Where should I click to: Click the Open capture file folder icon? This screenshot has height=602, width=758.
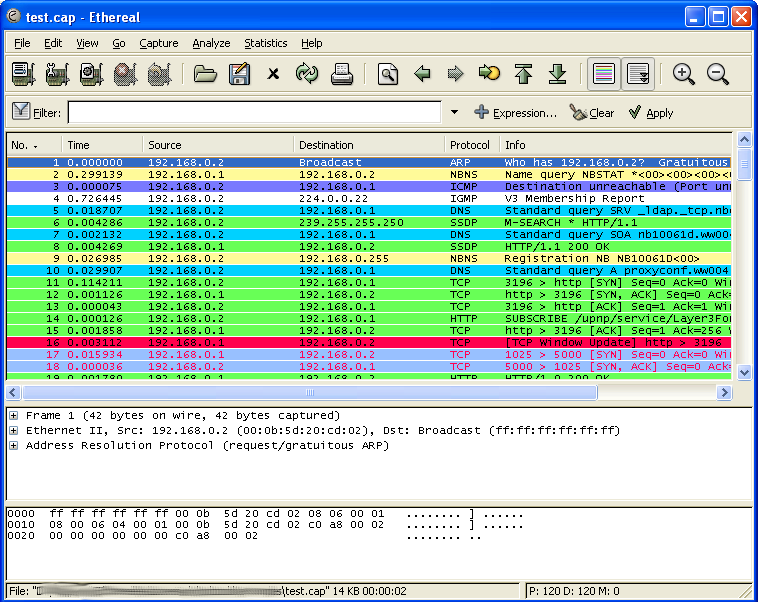(x=205, y=74)
